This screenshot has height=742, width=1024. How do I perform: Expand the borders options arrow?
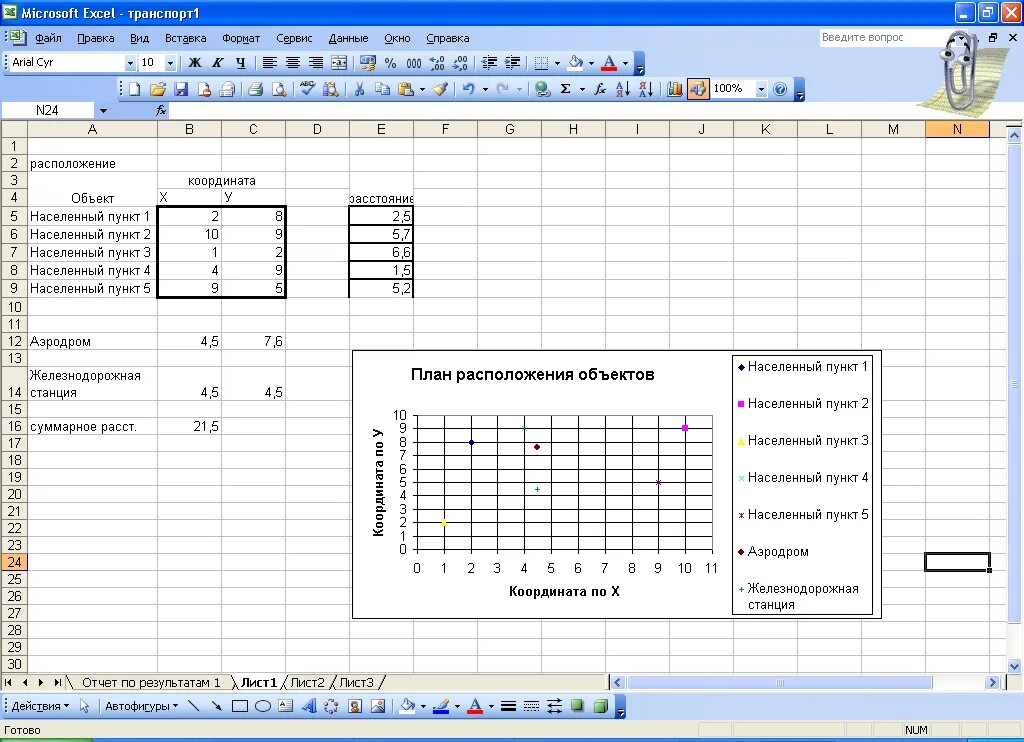pyautogui.click(x=557, y=63)
